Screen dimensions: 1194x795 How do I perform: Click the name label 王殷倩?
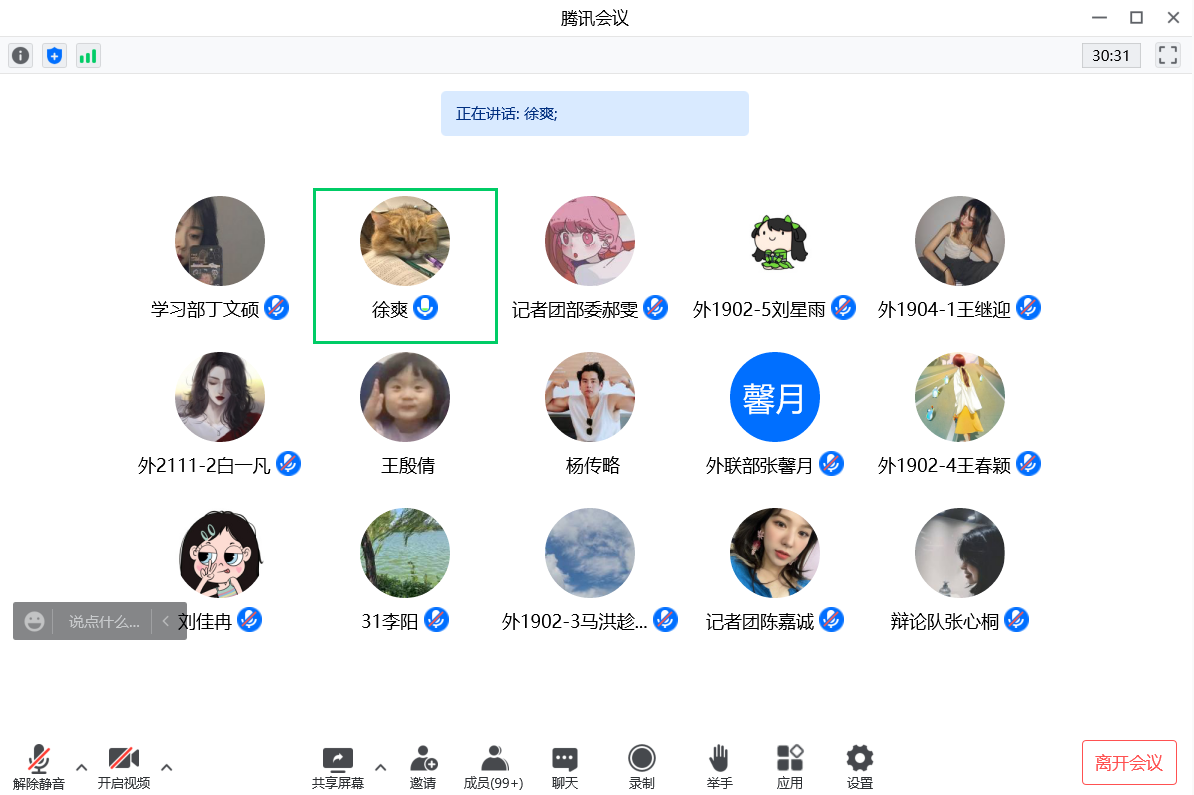tap(407, 465)
